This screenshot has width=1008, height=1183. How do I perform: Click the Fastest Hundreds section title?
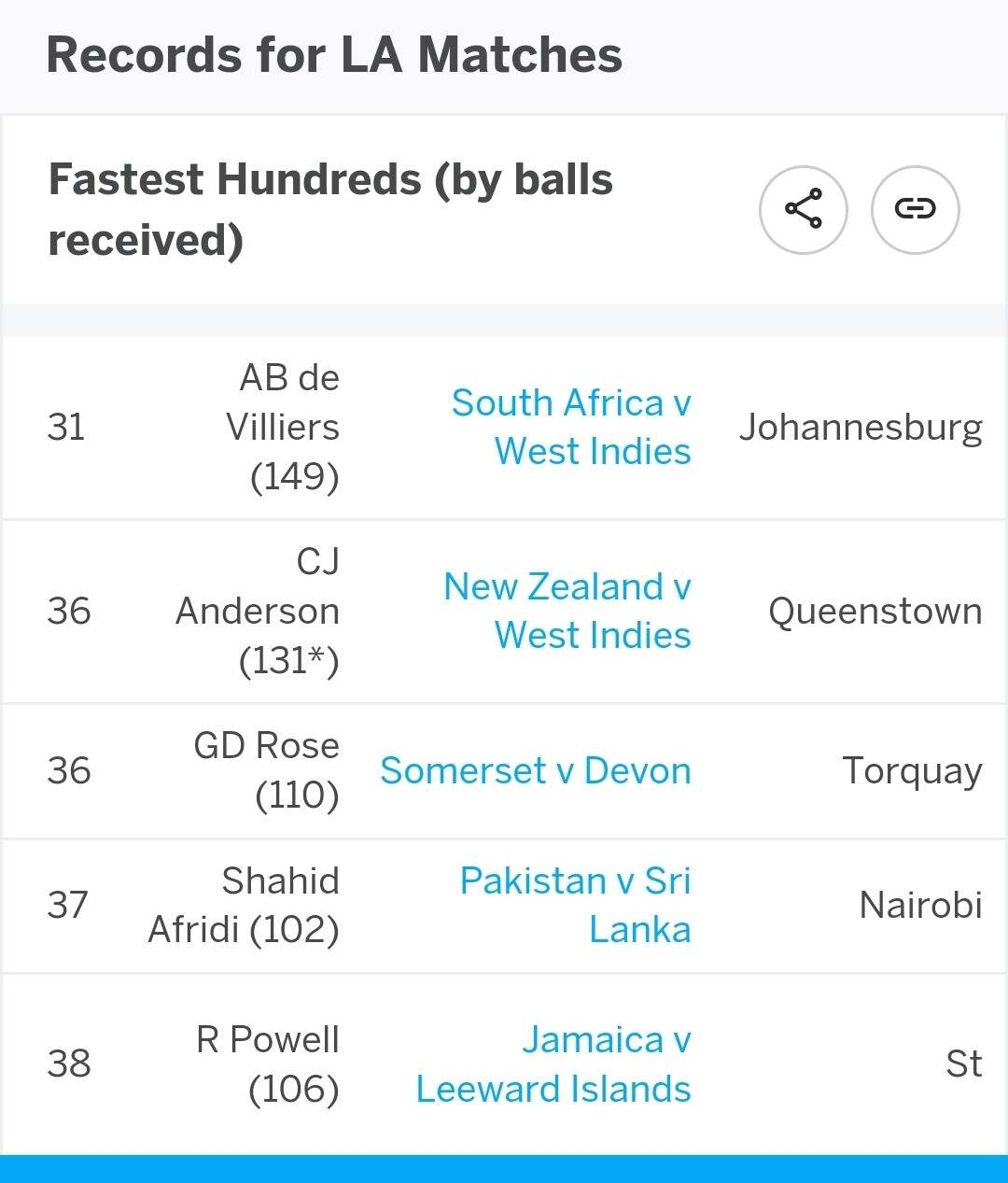point(330,209)
